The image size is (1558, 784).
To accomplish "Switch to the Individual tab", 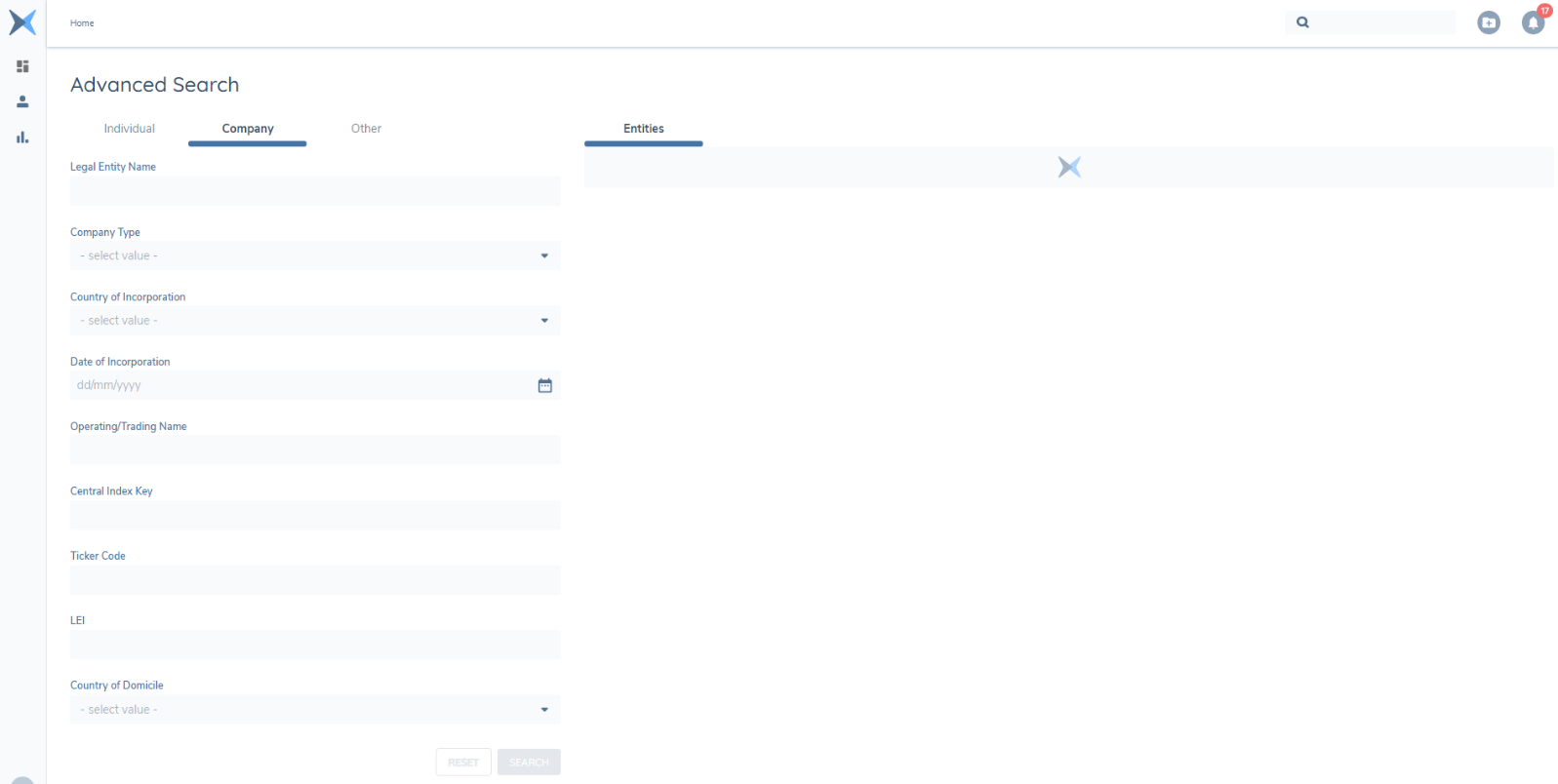I will point(129,129).
